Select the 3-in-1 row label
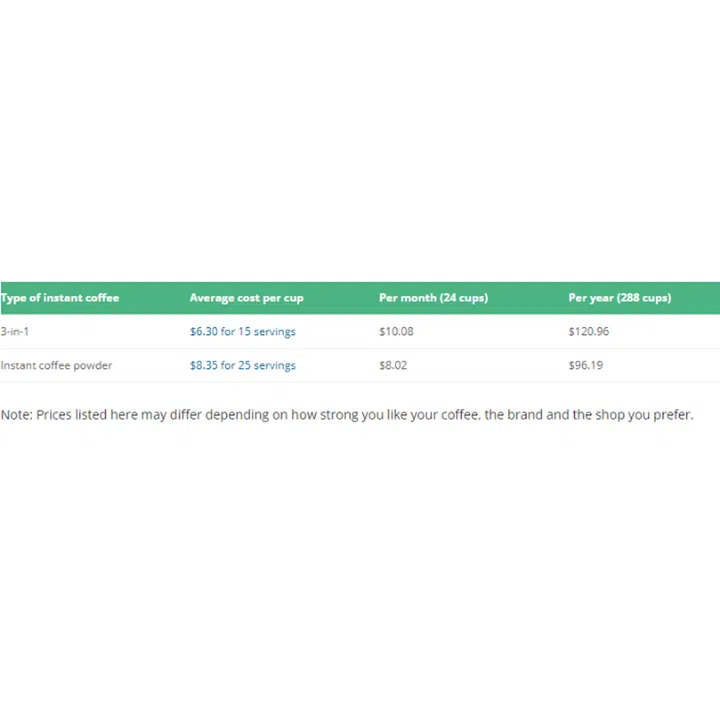Viewport: 720px width, 720px height. pyautogui.click(x=14, y=332)
